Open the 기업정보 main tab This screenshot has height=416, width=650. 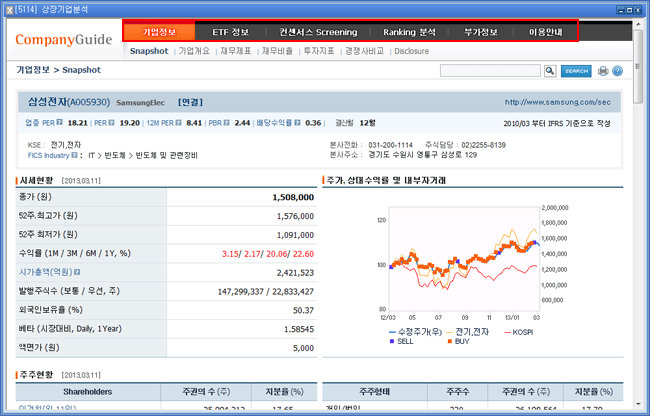[x=159, y=32]
